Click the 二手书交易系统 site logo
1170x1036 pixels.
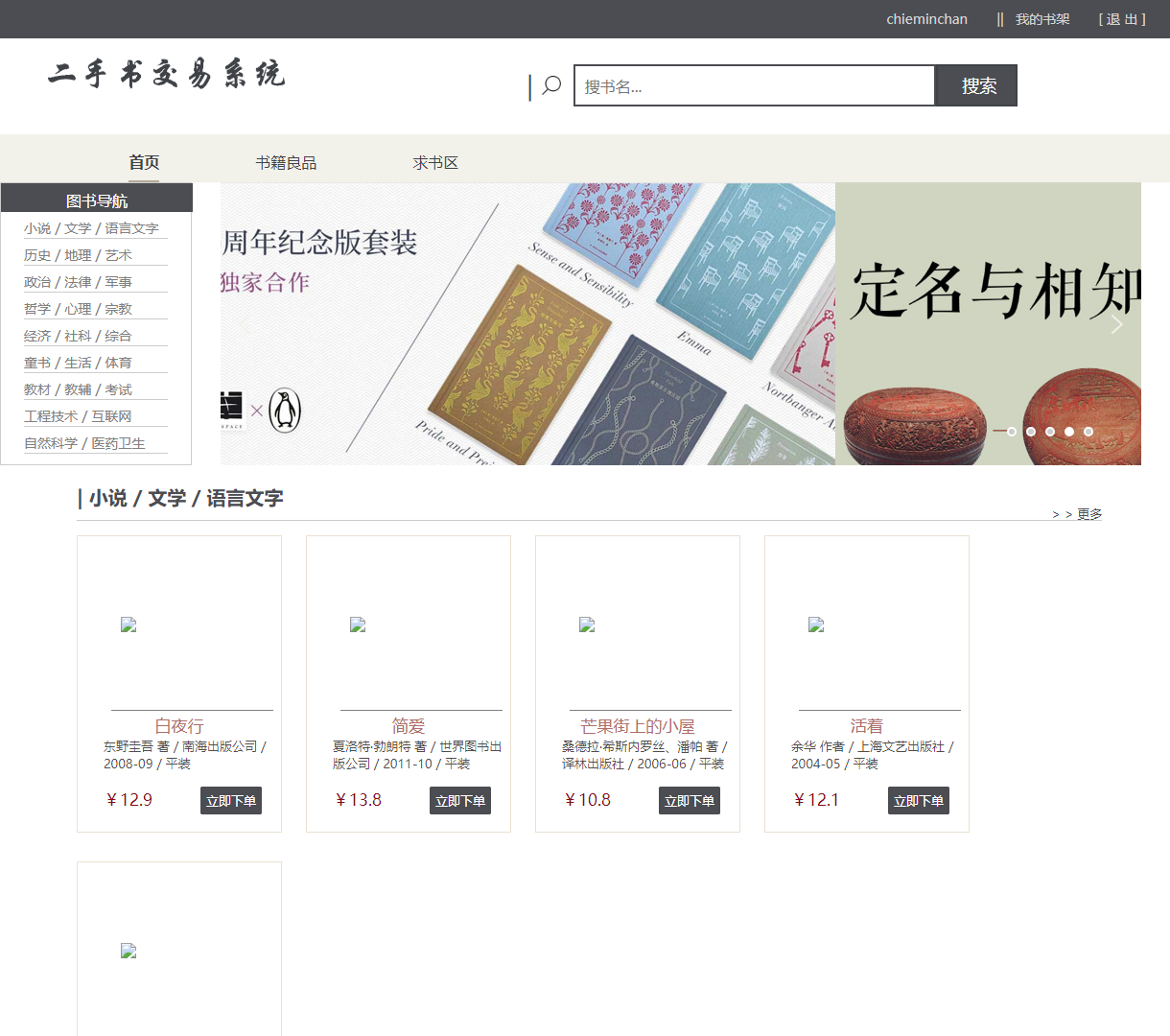click(167, 74)
